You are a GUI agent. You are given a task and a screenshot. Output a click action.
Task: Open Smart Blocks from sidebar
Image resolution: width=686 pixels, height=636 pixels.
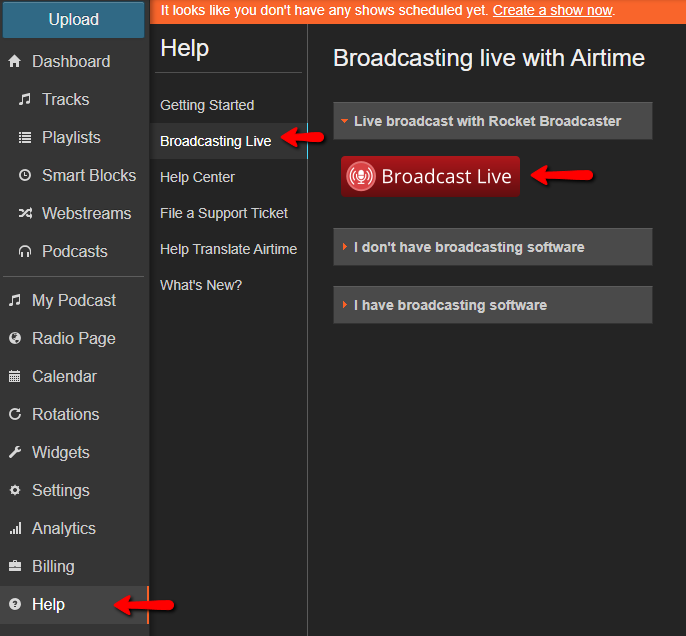[x=89, y=175]
